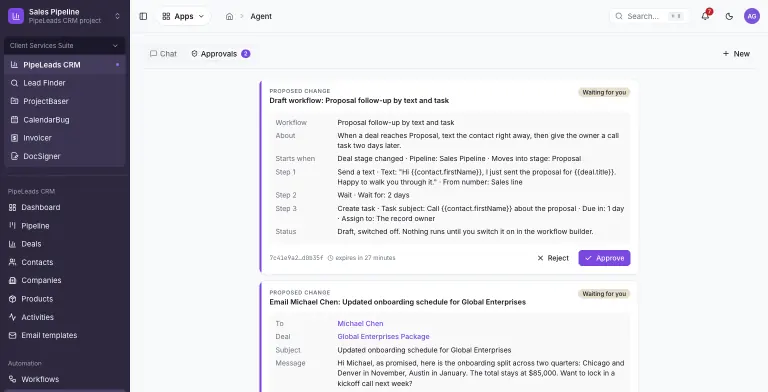Click the email Subject value text
Viewport: 768px width, 392px height.
[424, 350]
